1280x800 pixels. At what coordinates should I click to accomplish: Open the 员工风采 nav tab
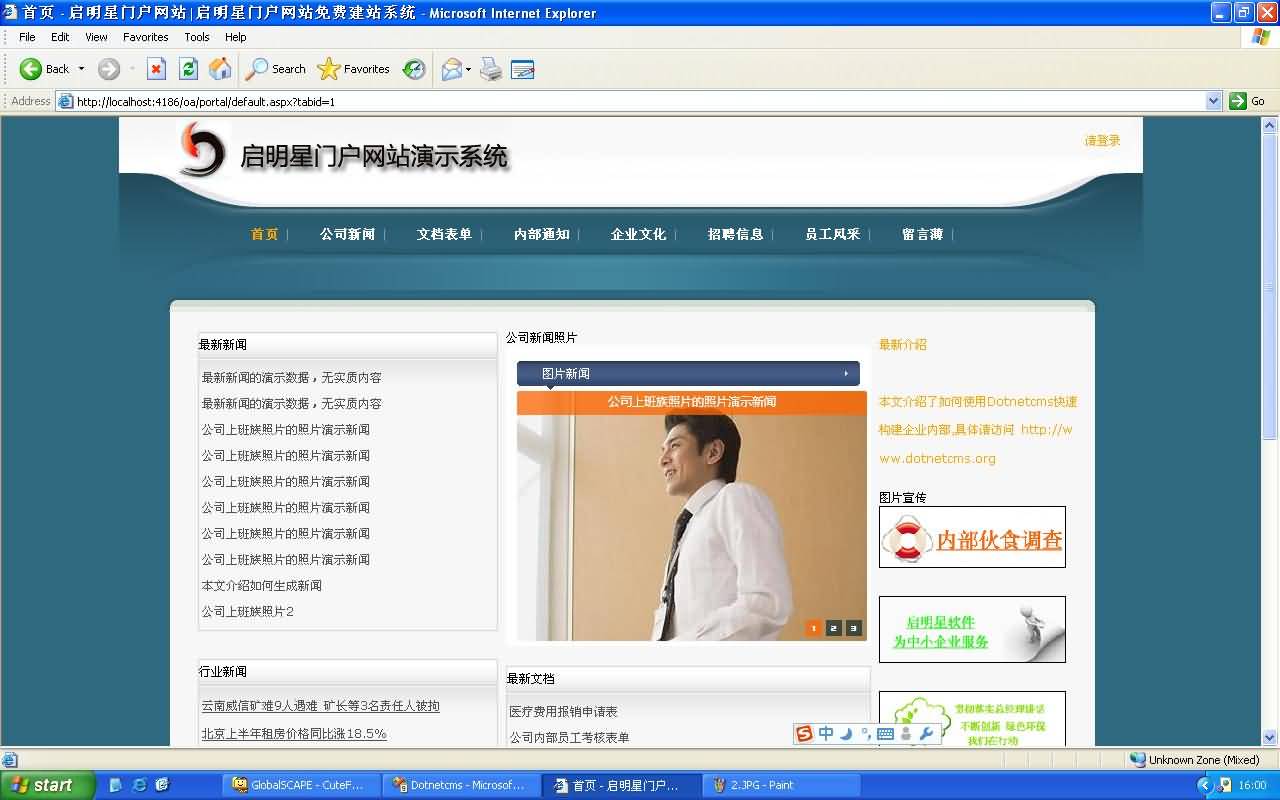coord(832,234)
